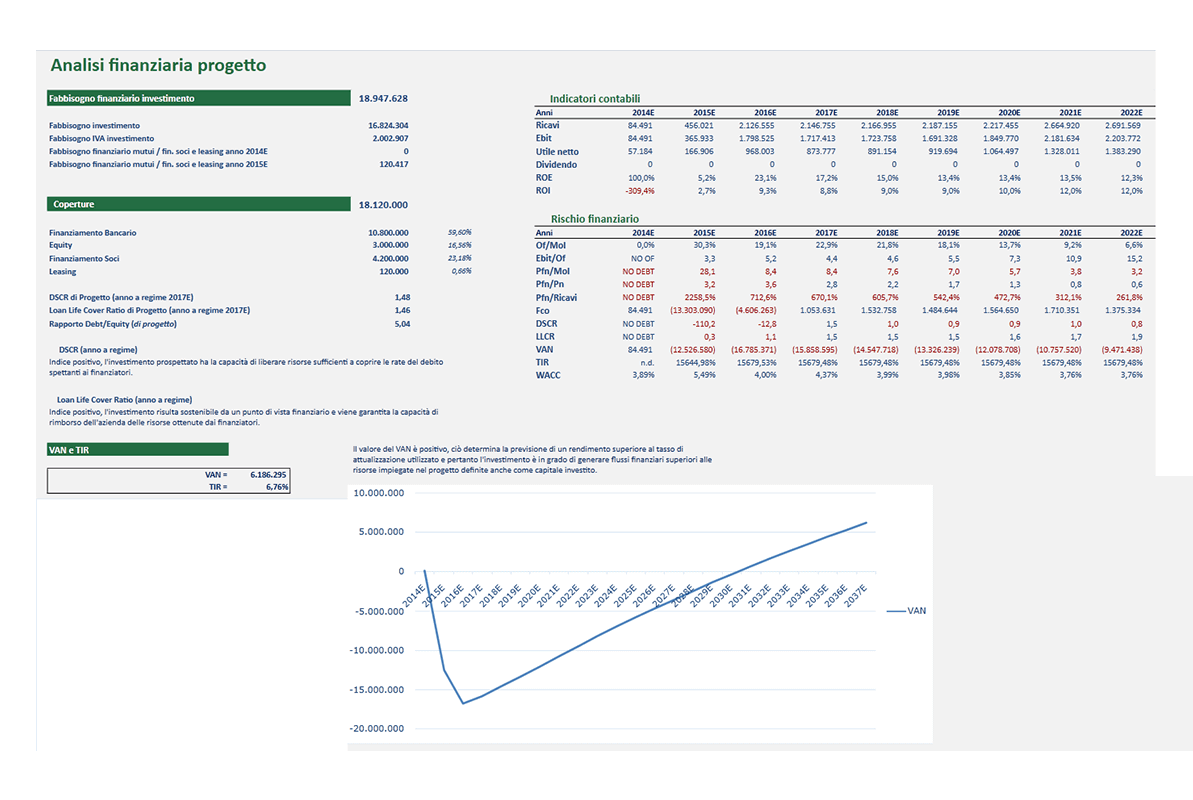Select the DSCR di Progetto value 1,48
This screenshot has width=1193, height=800.
coord(402,298)
